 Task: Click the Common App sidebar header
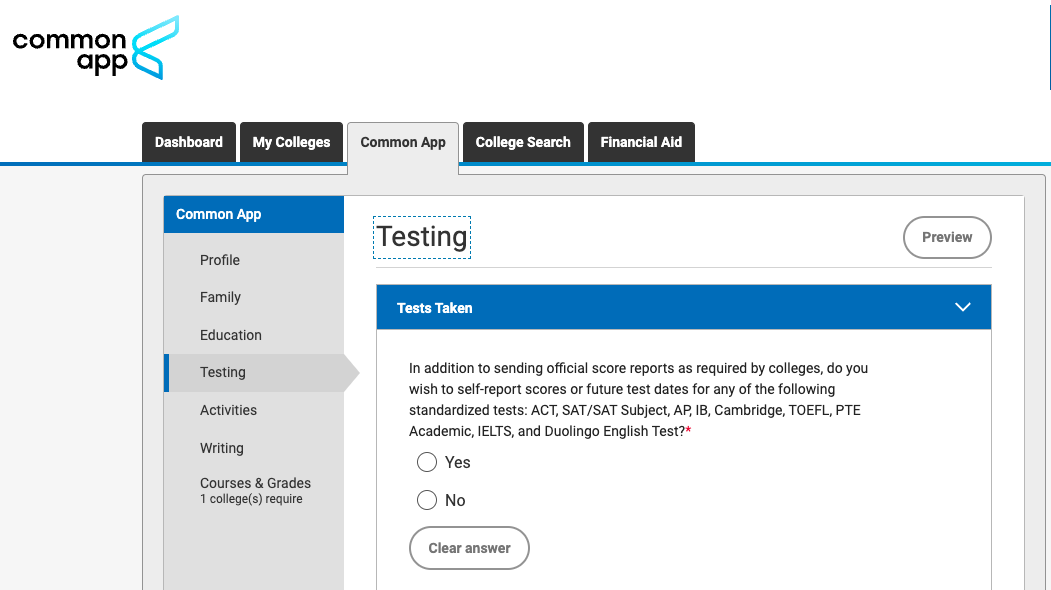219,214
